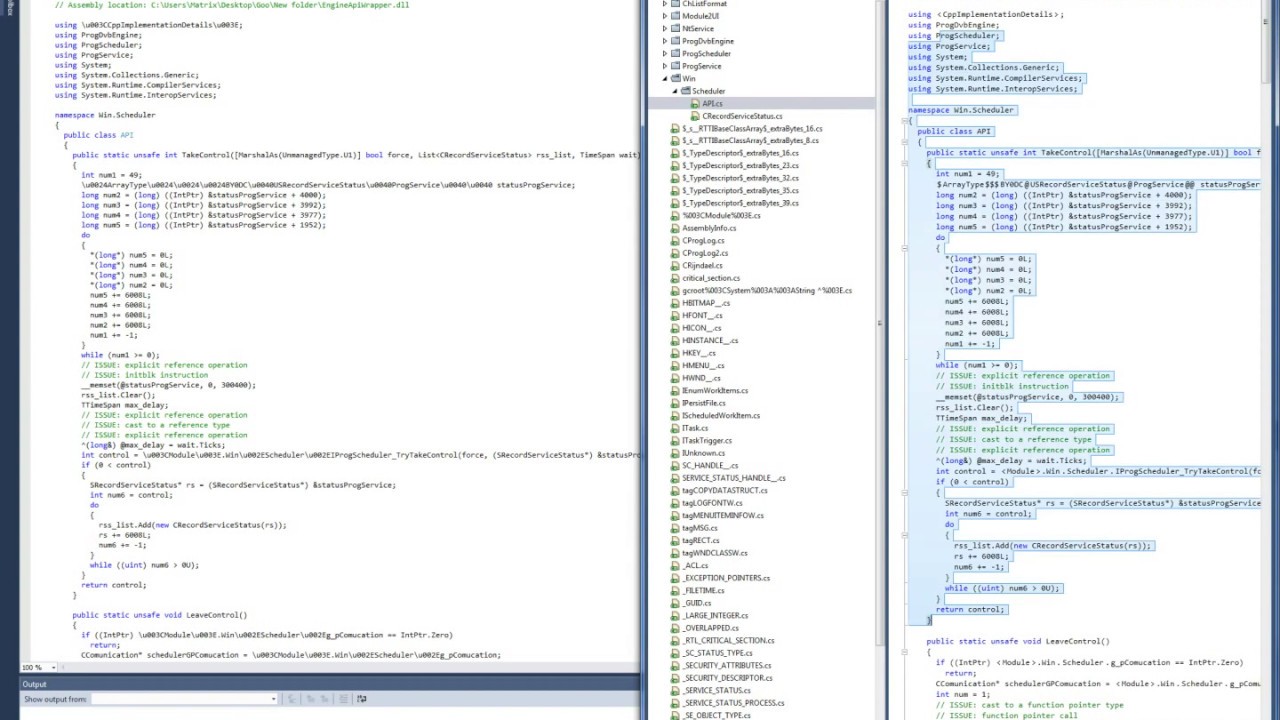Expand the ProgScheduler folder node
1280x720 pixels.
(665, 54)
